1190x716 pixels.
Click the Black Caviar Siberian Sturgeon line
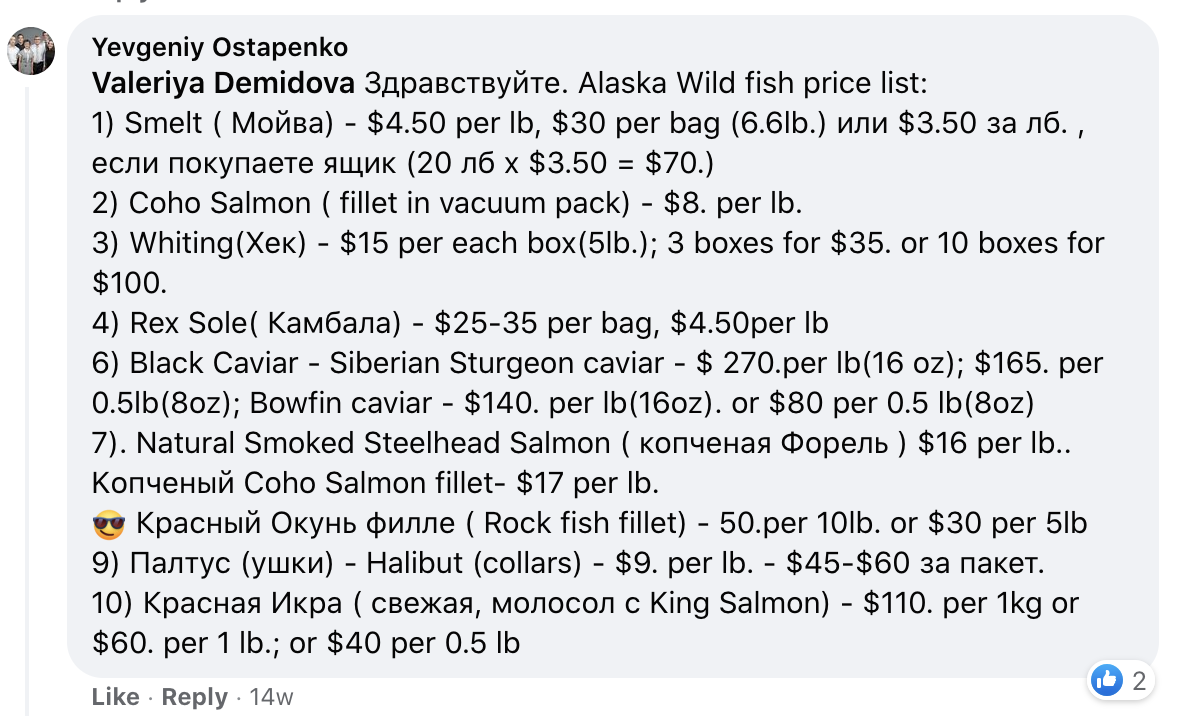click(597, 363)
